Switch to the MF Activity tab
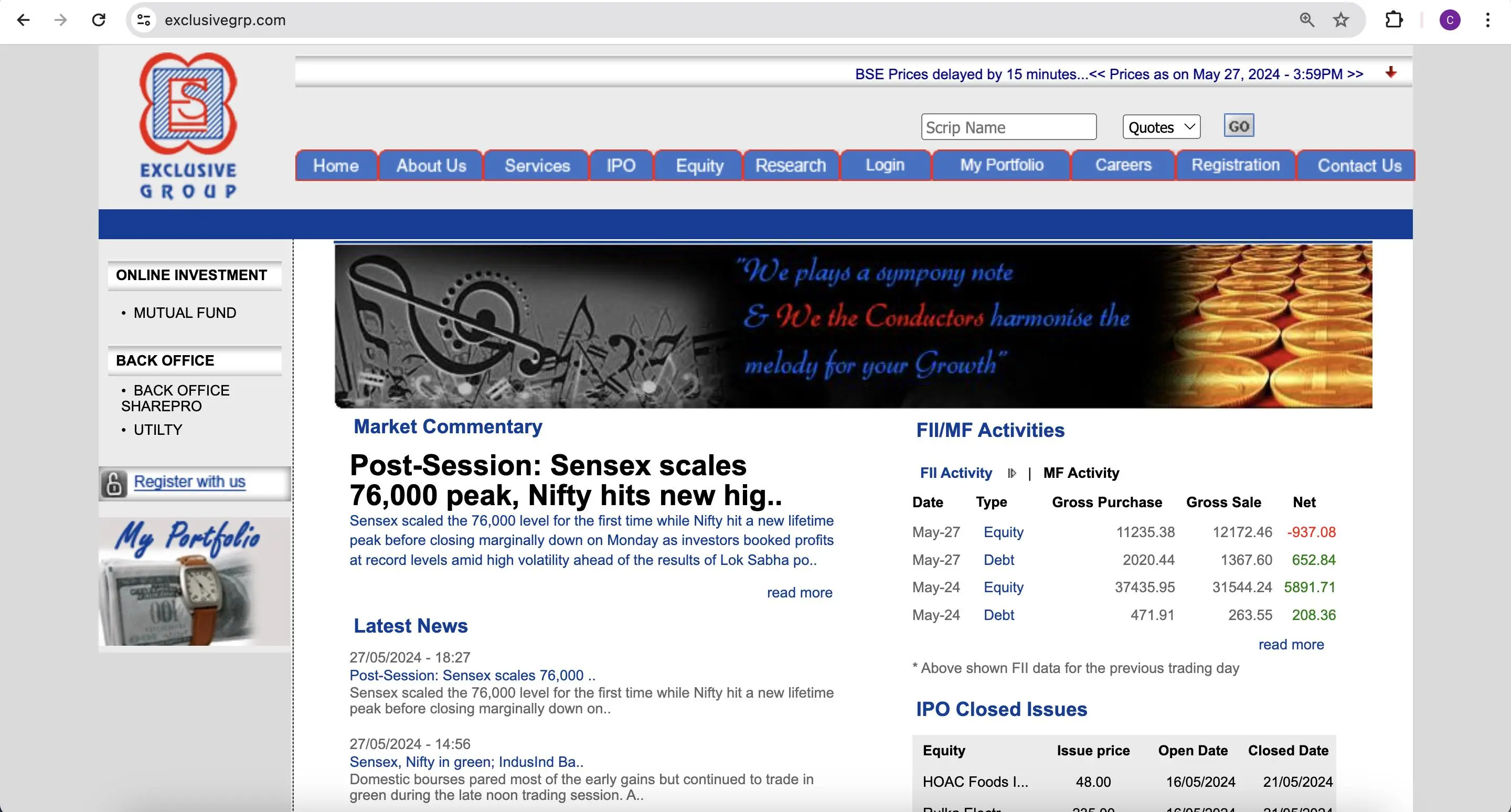1511x812 pixels. point(1081,473)
